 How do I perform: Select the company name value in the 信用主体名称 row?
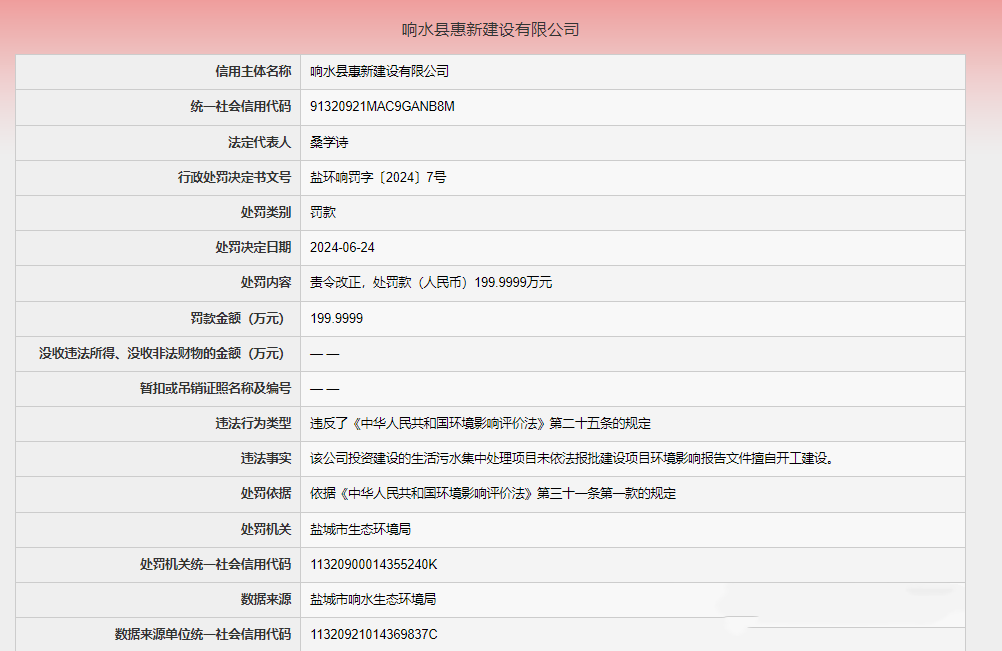380,72
